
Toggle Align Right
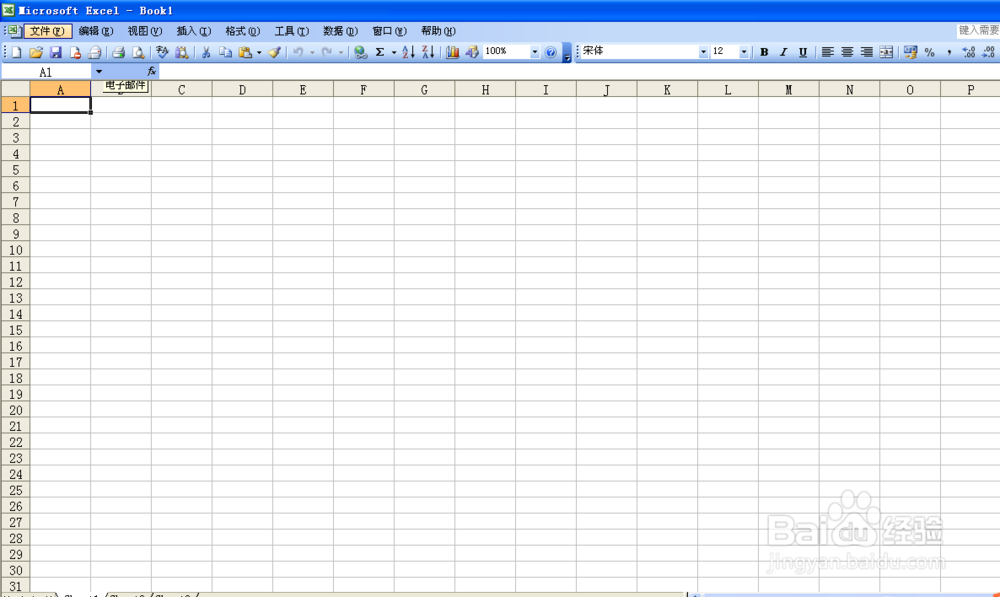[866, 52]
